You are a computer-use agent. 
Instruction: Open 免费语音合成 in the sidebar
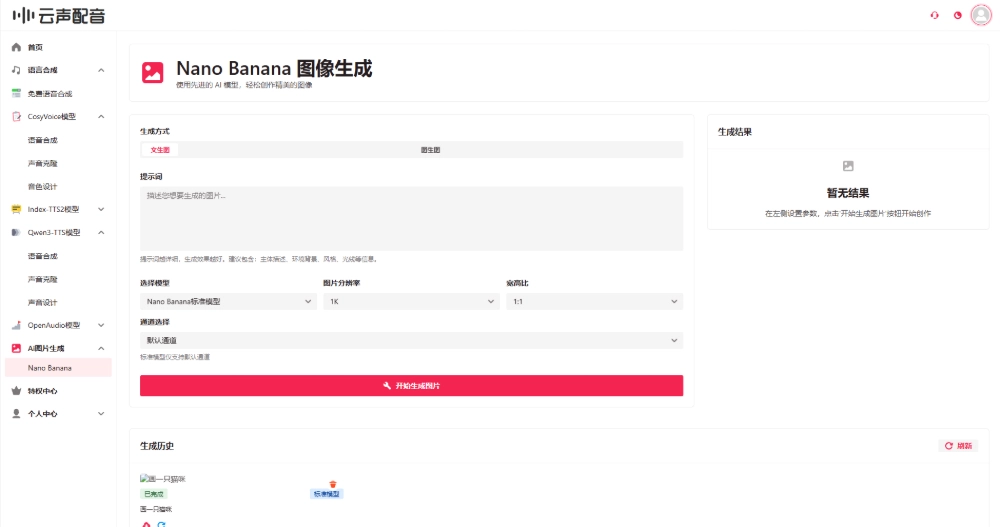tap(49, 93)
